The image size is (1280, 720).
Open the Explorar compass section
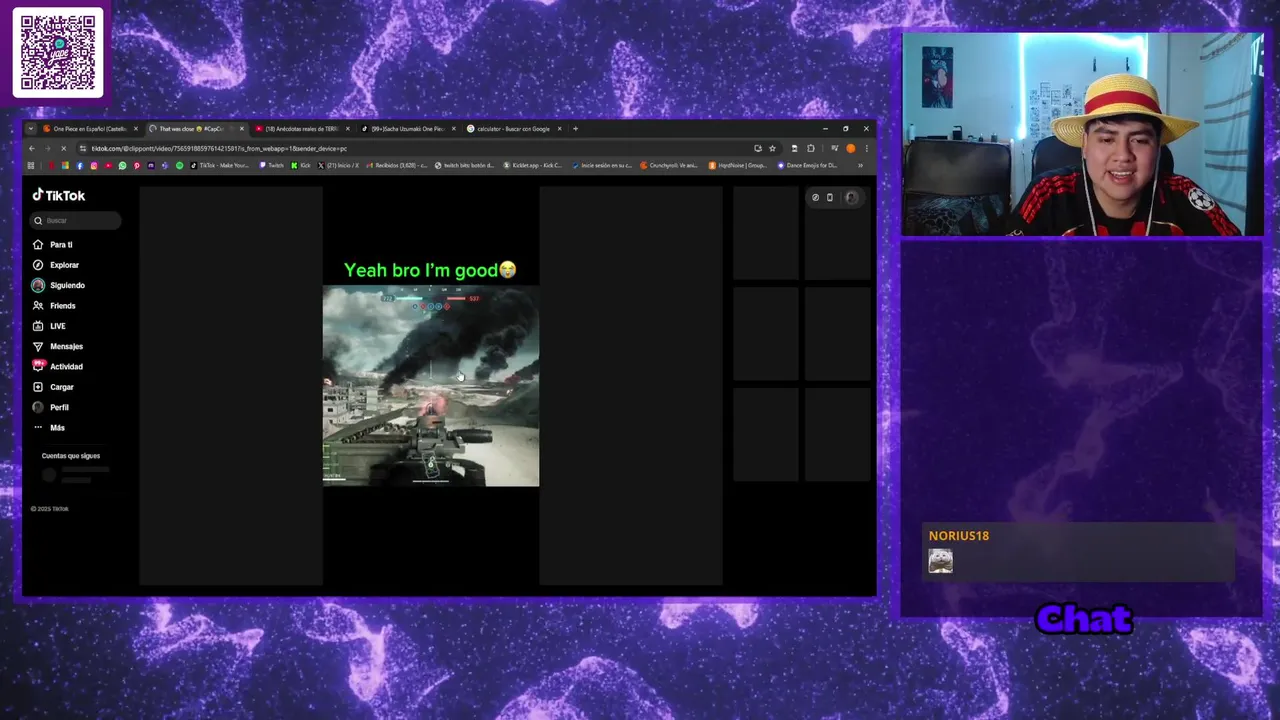(56, 265)
